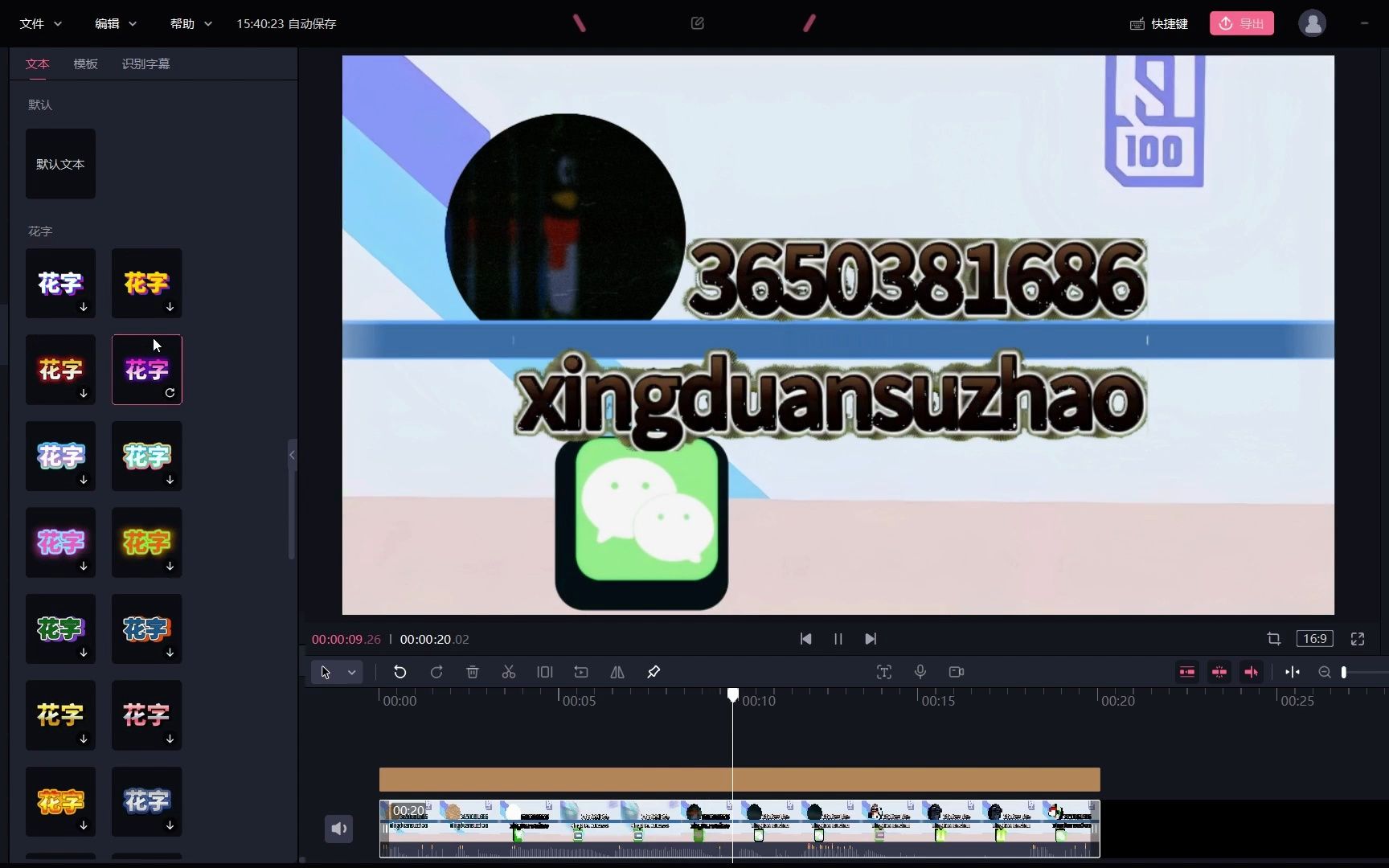Screen dimensions: 1389x868
Task: Open the 快捷键 shortcuts panel
Action: click(1159, 23)
